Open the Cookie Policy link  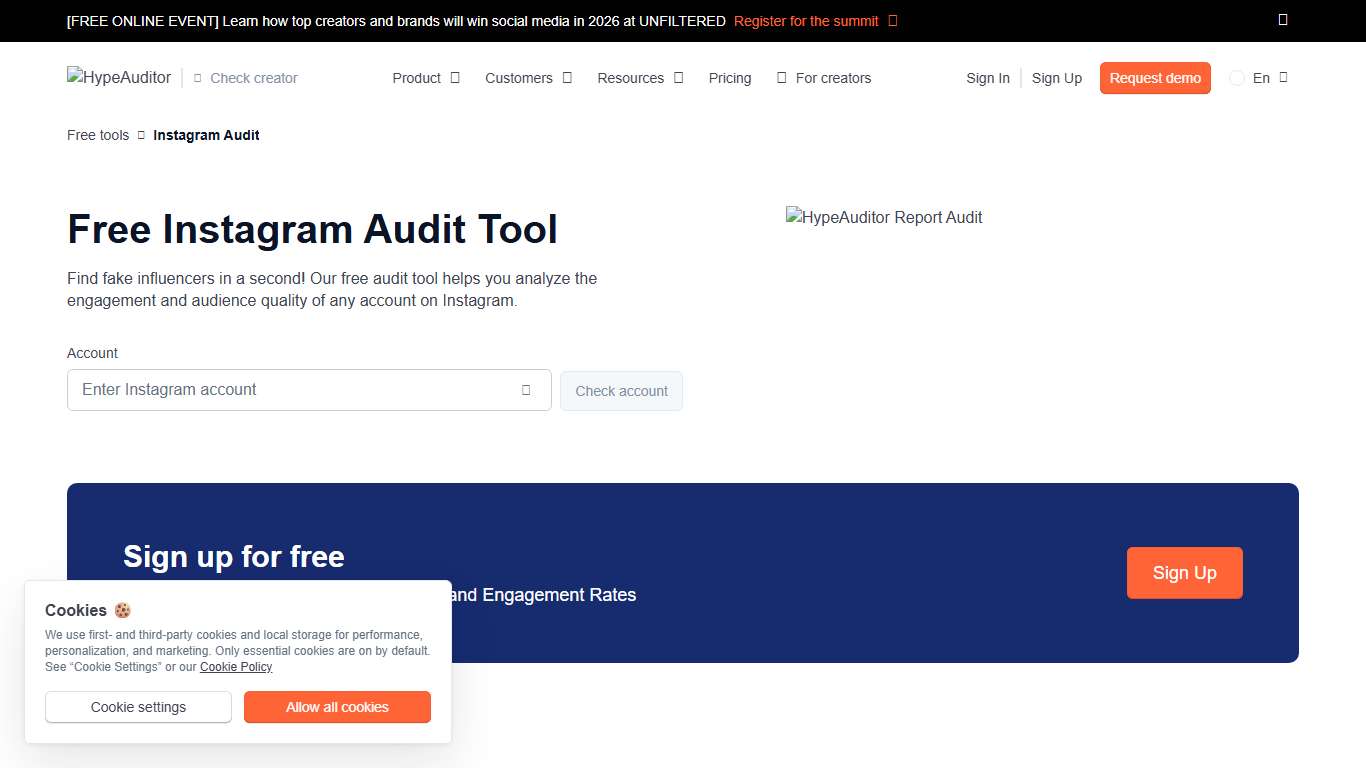point(236,667)
